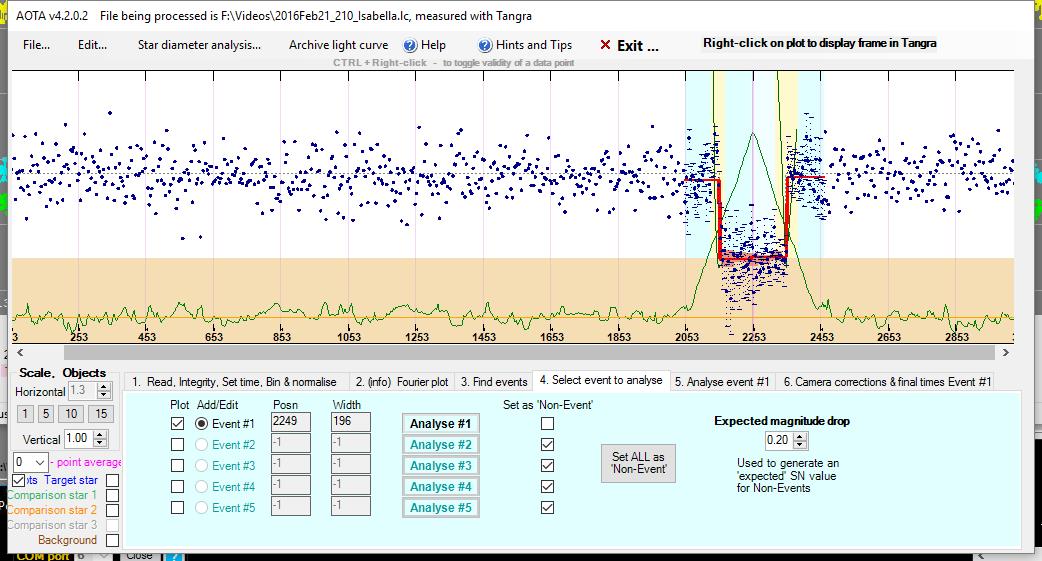Click the Analyse #2 button
The image size is (1042, 561).
(440, 445)
